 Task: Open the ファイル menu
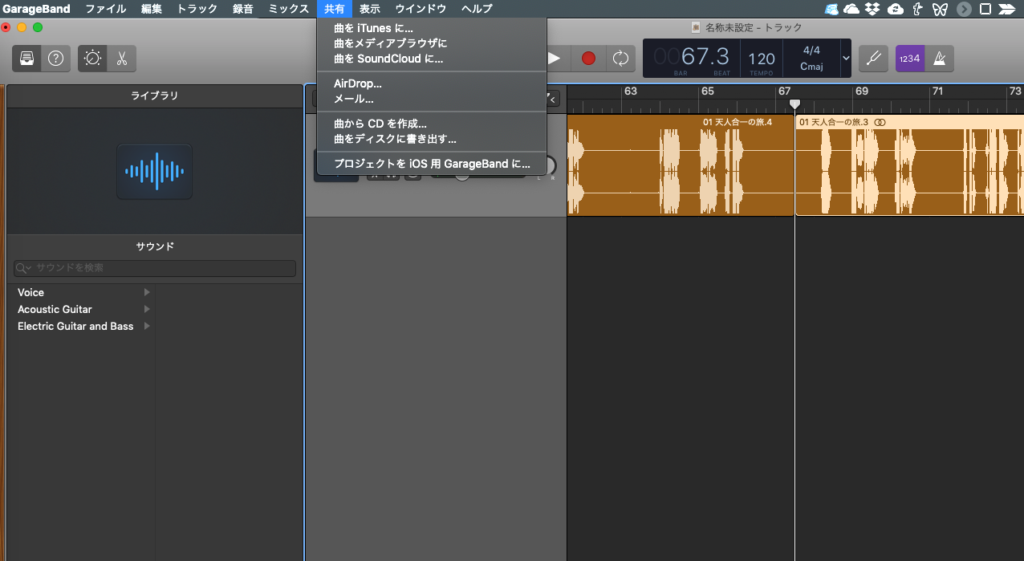click(x=106, y=8)
